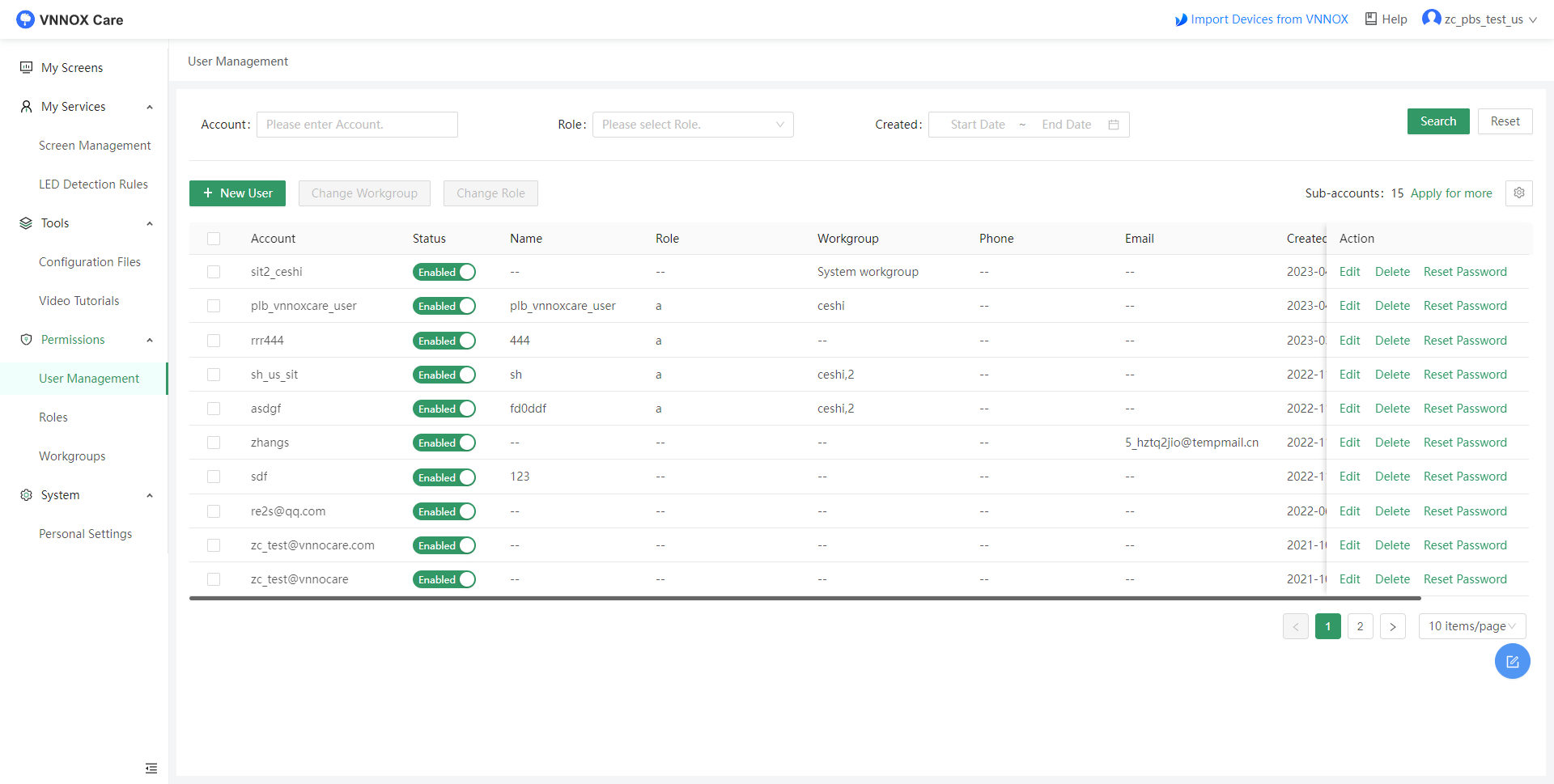The image size is (1554, 784).
Task: Click the blue floating feedback edit icon
Action: click(1512, 662)
